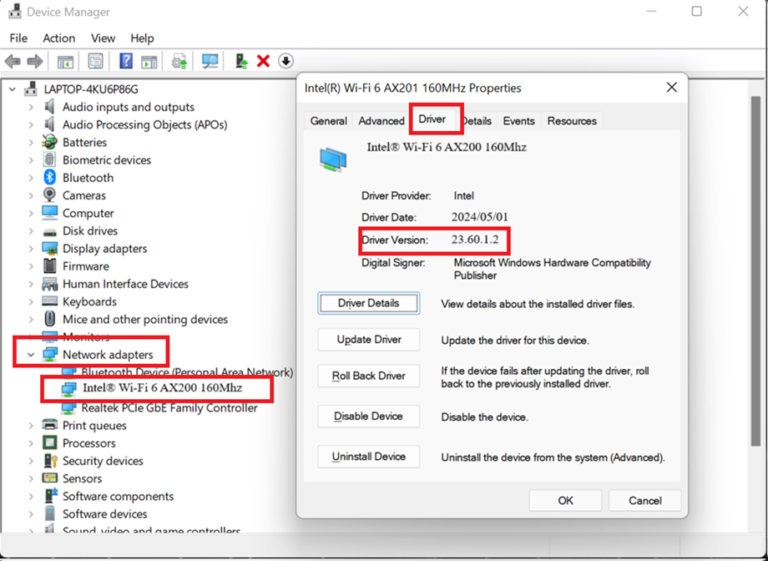768x561 pixels.
Task: Click the Driver Details button
Action: [368, 303]
